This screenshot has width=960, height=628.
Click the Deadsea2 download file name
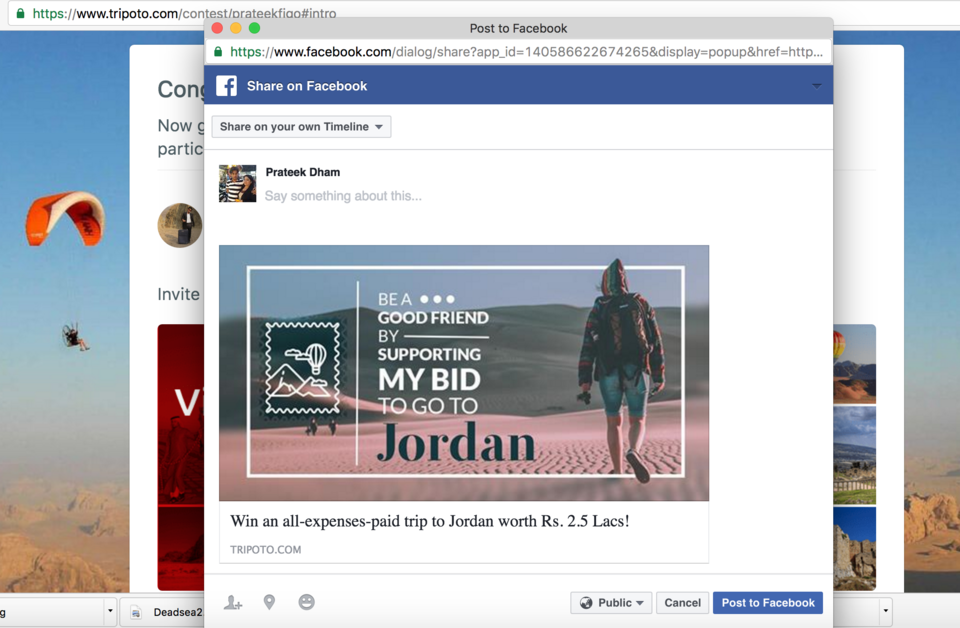(178, 612)
